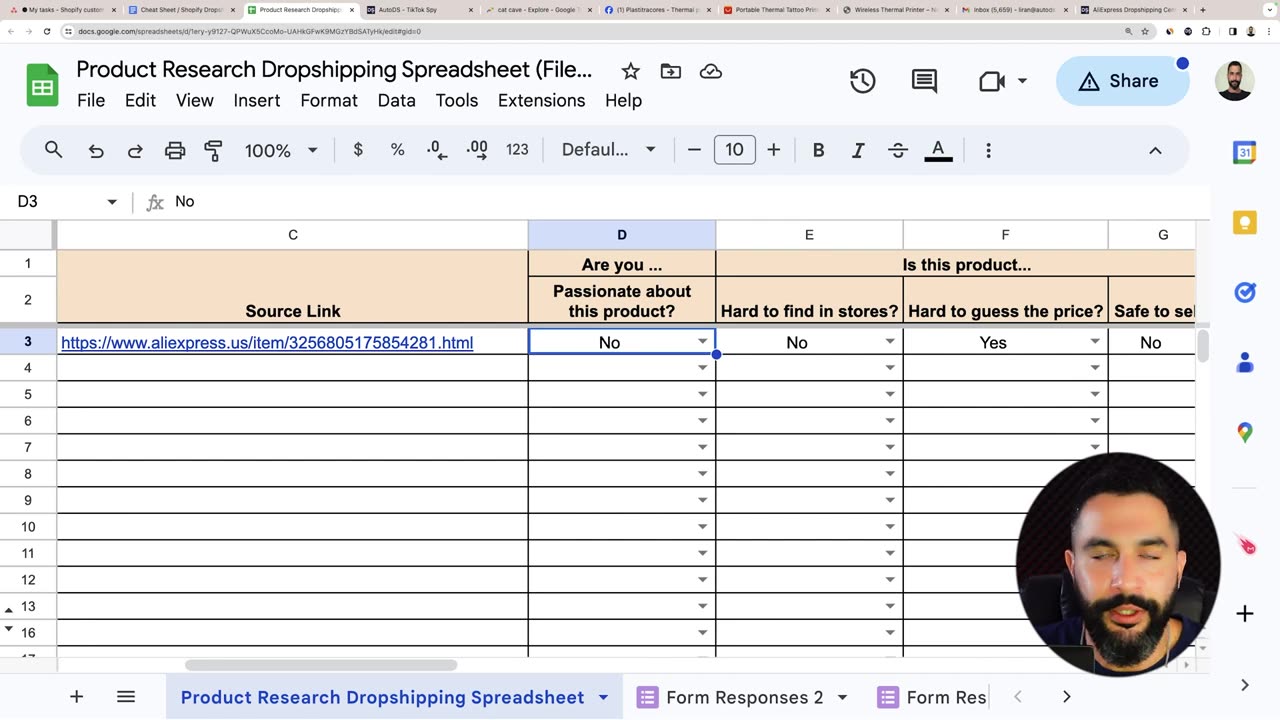This screenshot has height=720, width=1280.
Task: Open the Google Sheets home icon
Action: coord(42,86)
